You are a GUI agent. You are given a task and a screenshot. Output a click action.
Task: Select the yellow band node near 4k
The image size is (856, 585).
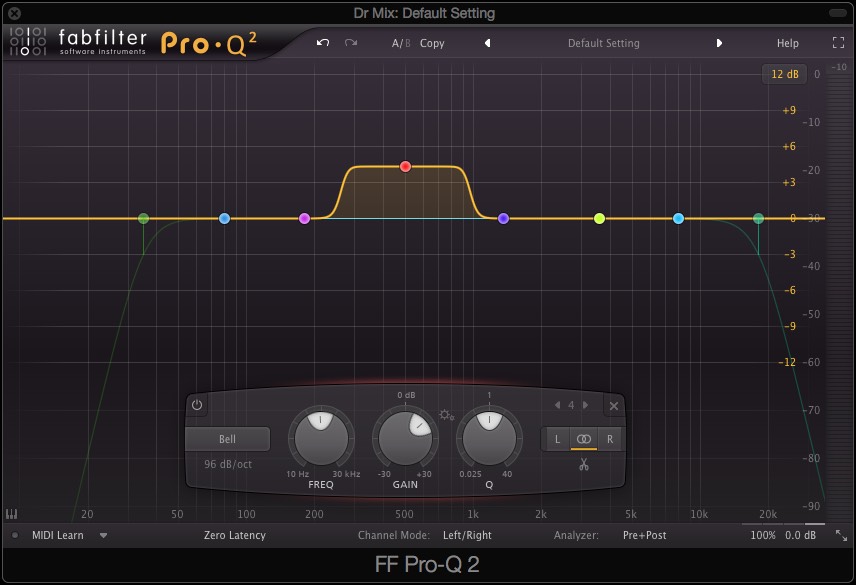click(x=599, y=219)
